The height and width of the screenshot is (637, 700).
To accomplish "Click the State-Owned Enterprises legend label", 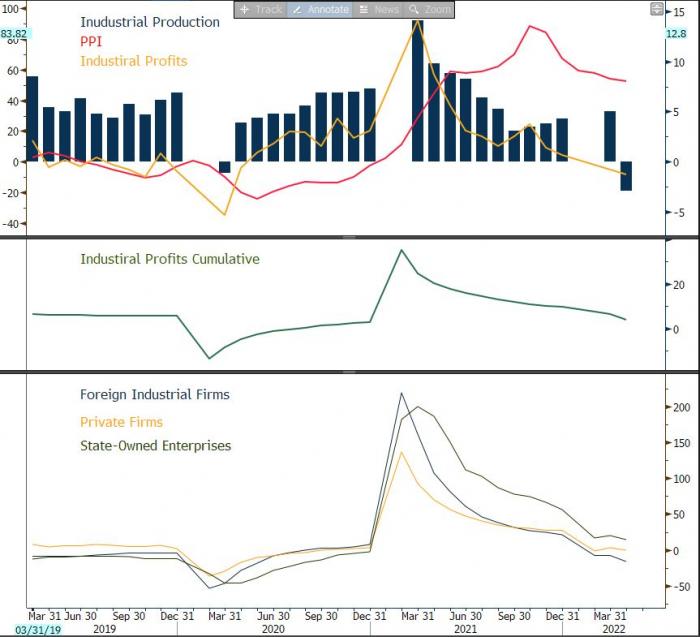I will pos(156,446).
